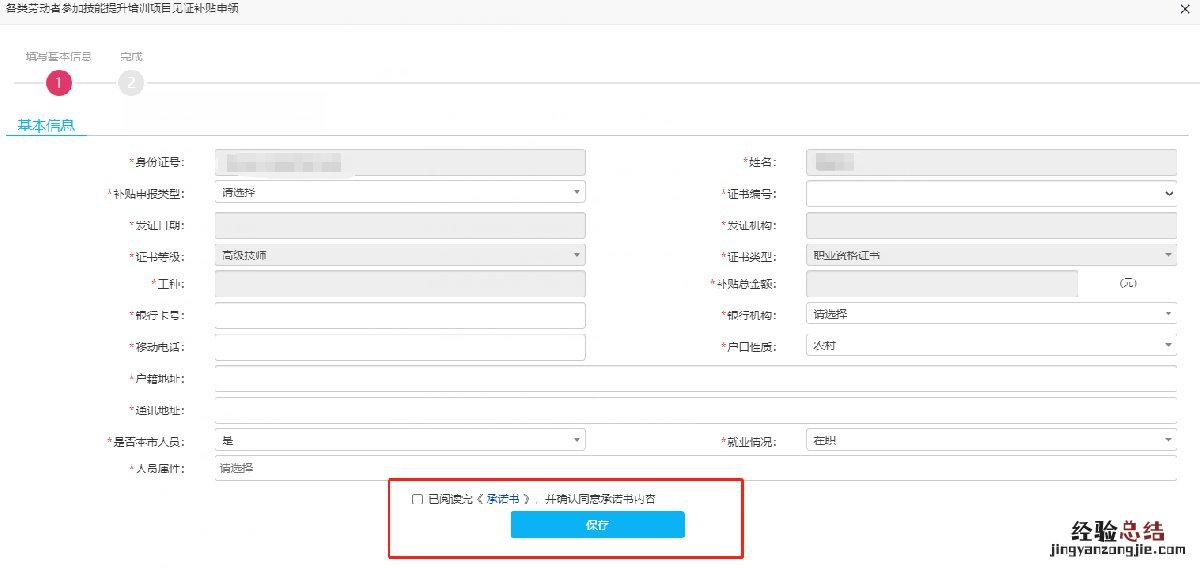Viewport: 1200px width, 568px height.
Task: Click the 户籍地址 input field
Action: click(695, 378)
